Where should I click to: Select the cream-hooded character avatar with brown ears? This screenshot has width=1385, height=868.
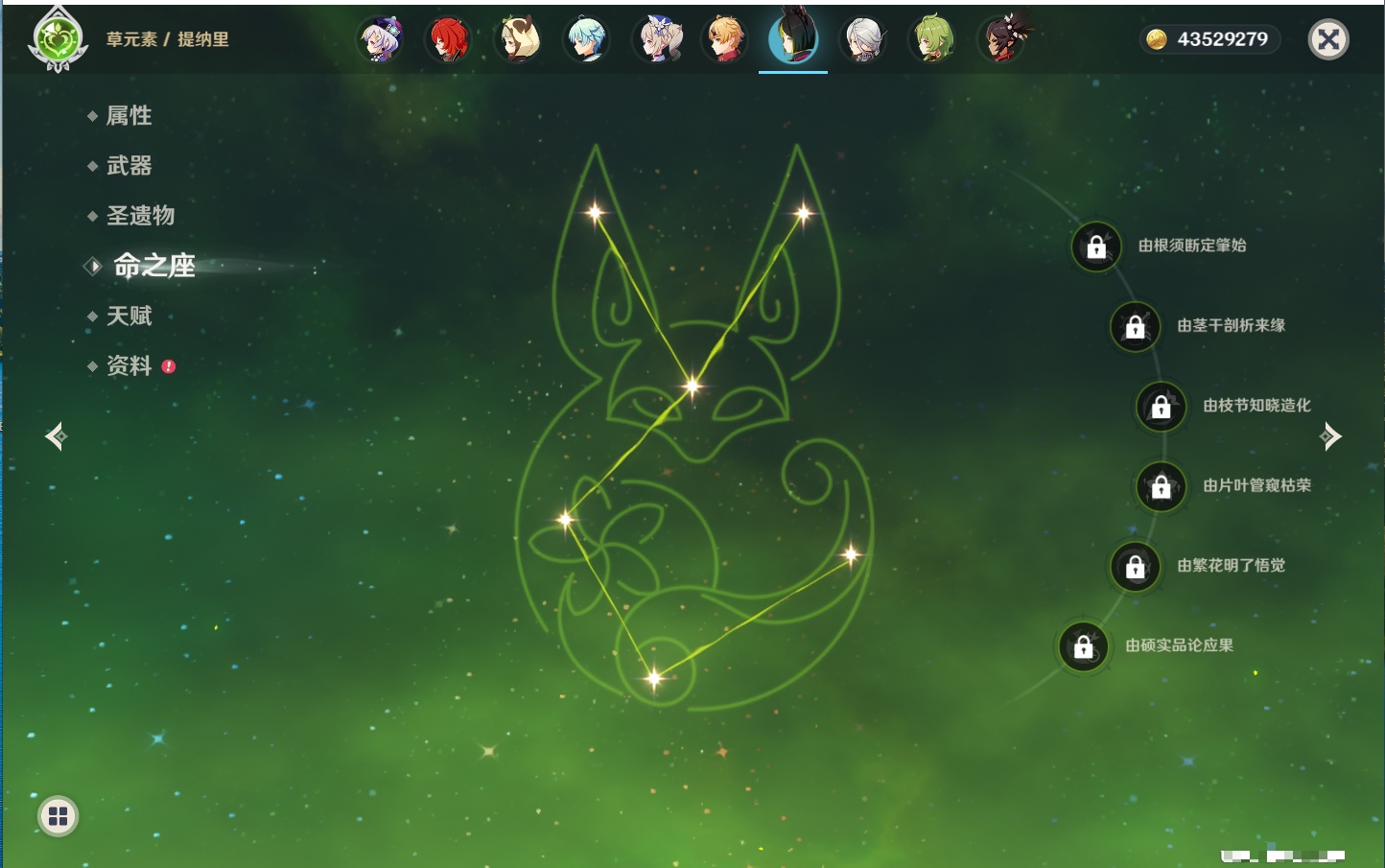coord(518,40)
